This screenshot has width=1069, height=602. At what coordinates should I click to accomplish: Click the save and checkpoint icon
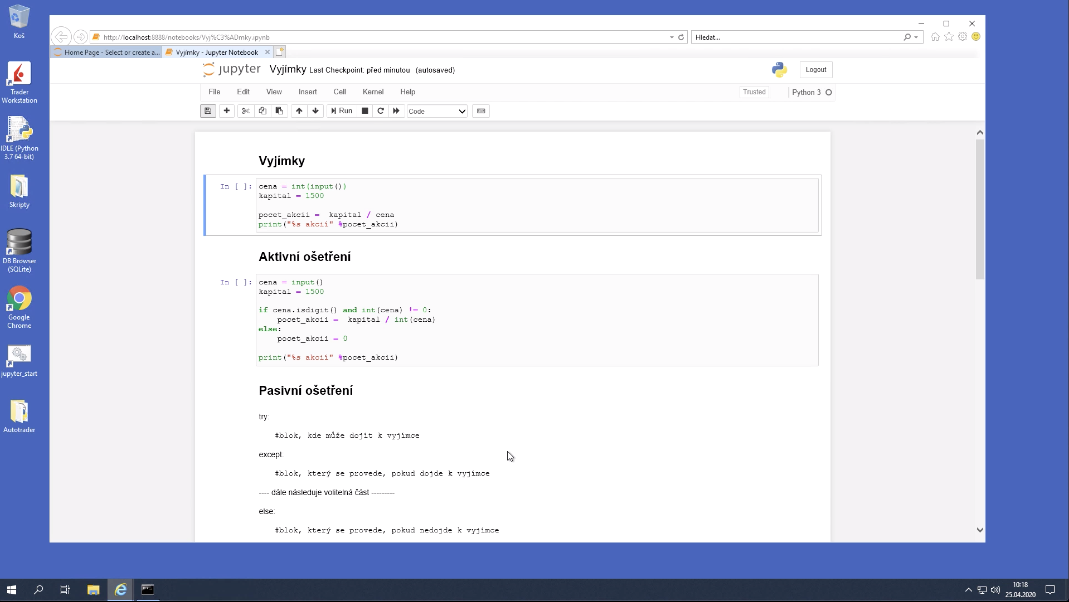(x=208, y=111)
